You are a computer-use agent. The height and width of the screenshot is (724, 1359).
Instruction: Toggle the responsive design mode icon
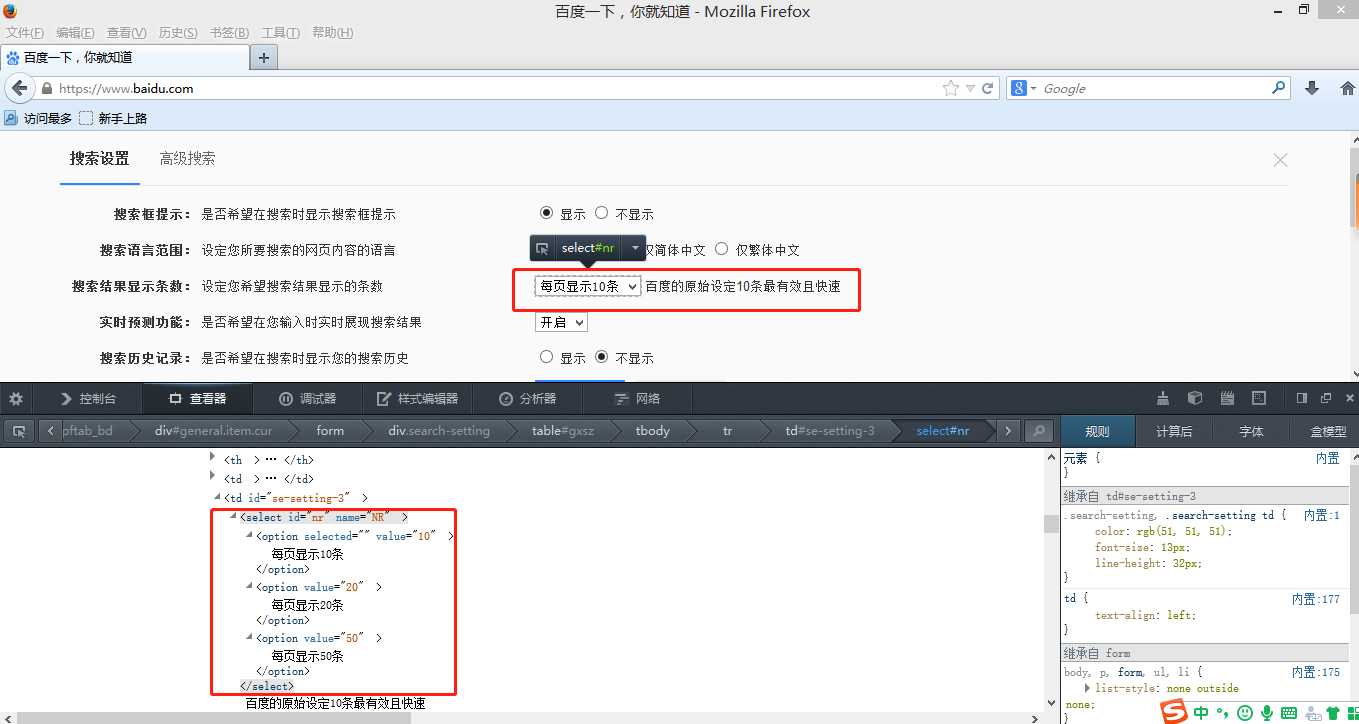1259,398
